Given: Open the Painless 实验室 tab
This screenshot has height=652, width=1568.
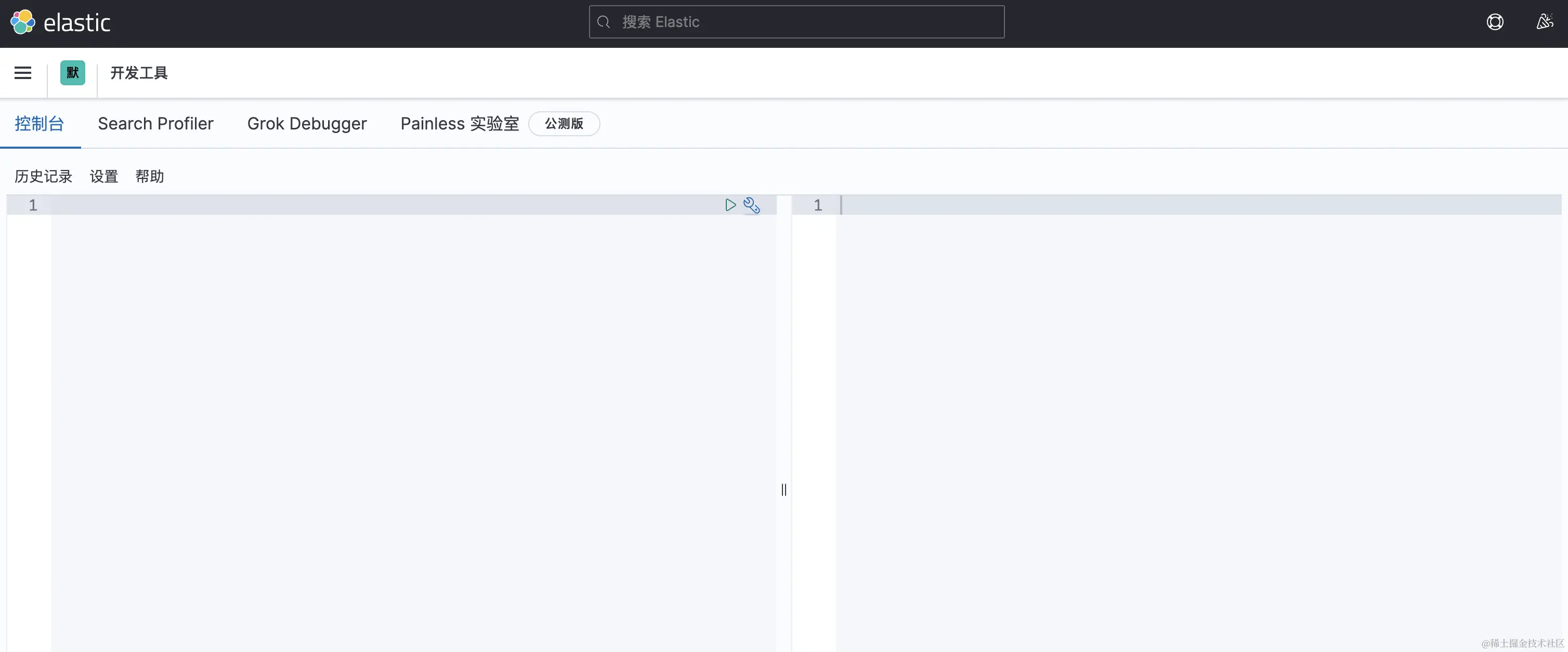Looking at the screenshot, I should click(x=460, y=124).
